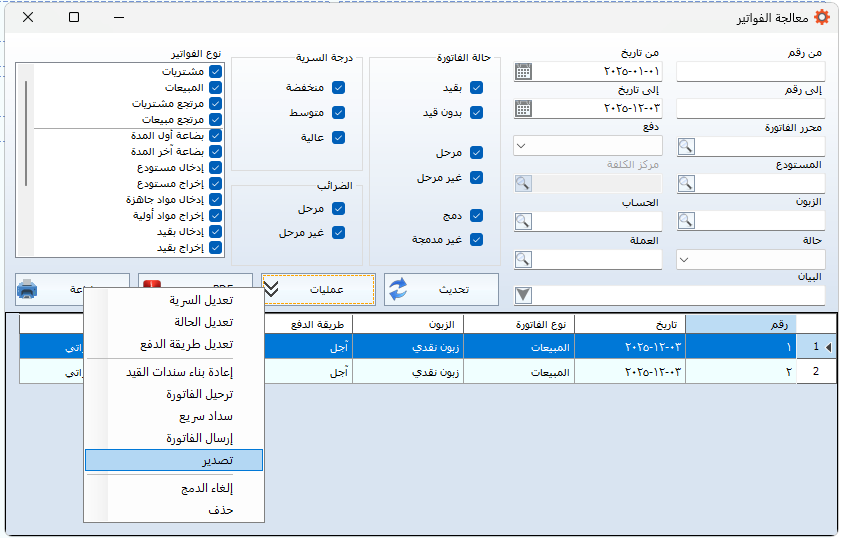Click search icon in المستودع field
Viewport: 841px width, 538px height.
click(686, 183)
